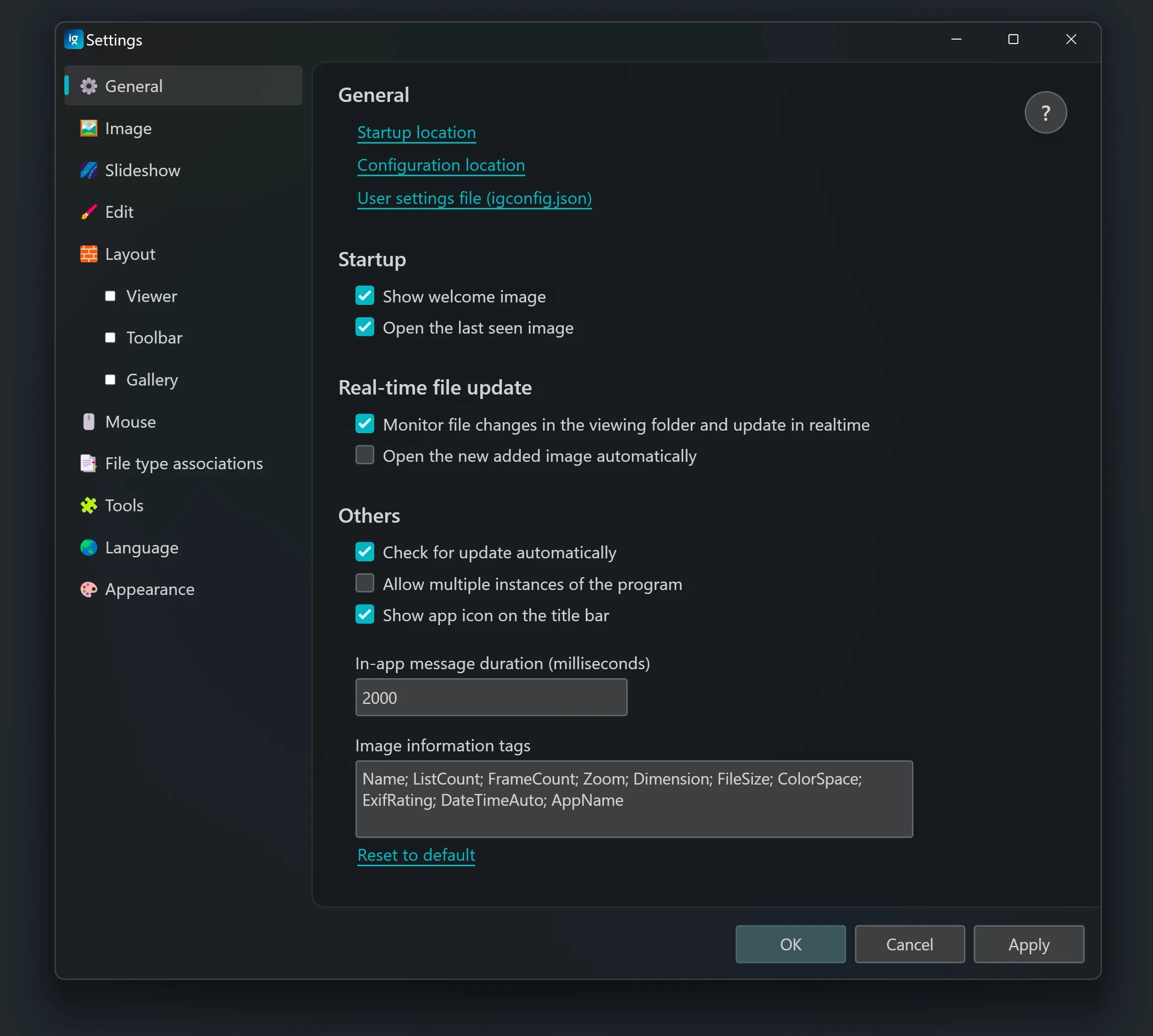The image size is (1153, 1036).
Task: Uncheck Show welcome image
Action: tap(364, 296)
